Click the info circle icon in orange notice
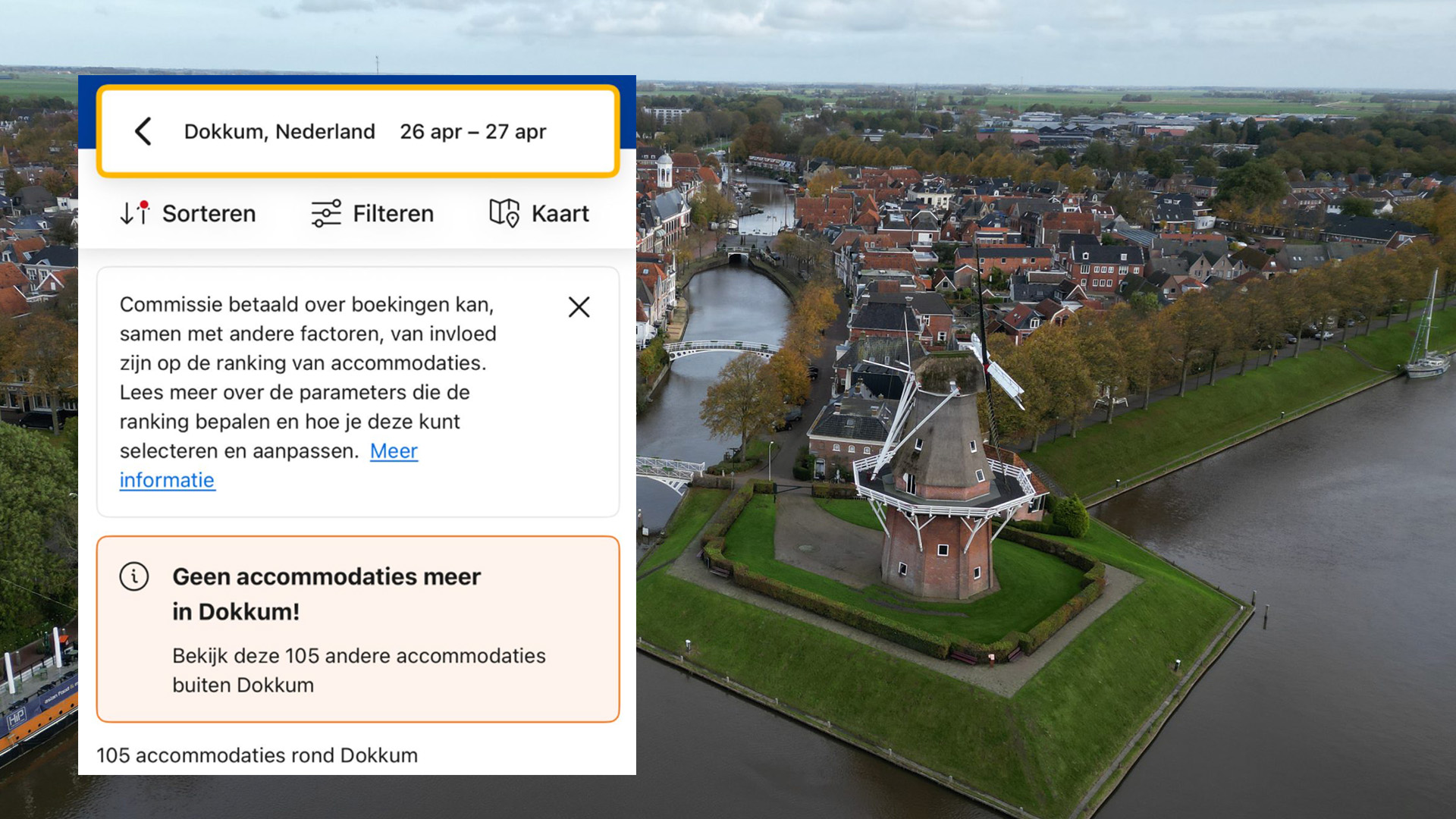 [x=134, y=577]
